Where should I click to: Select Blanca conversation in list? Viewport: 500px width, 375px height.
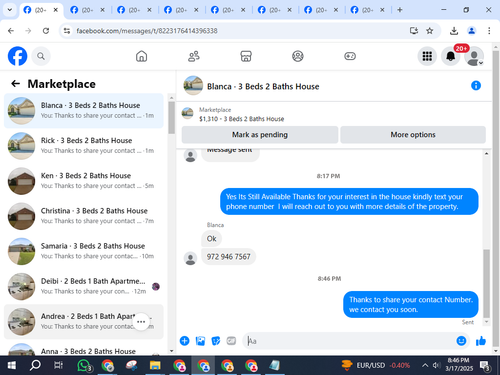[84, 111]
